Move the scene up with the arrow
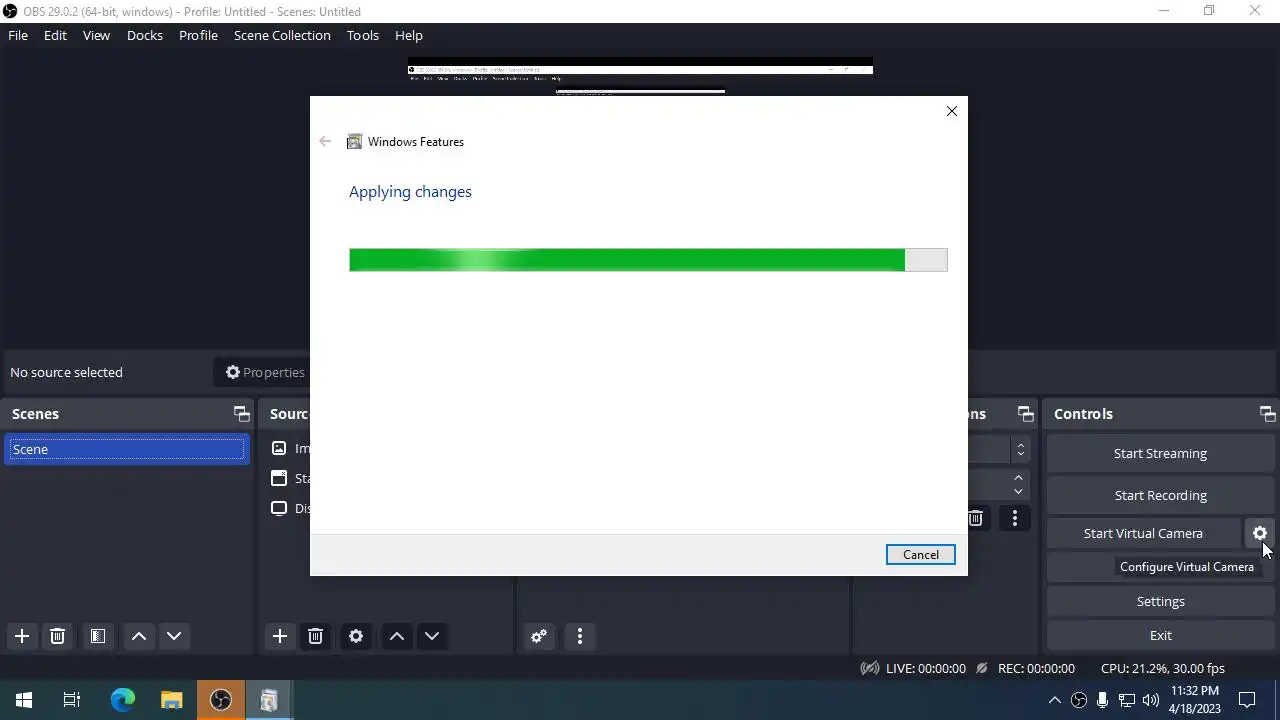 139,636
